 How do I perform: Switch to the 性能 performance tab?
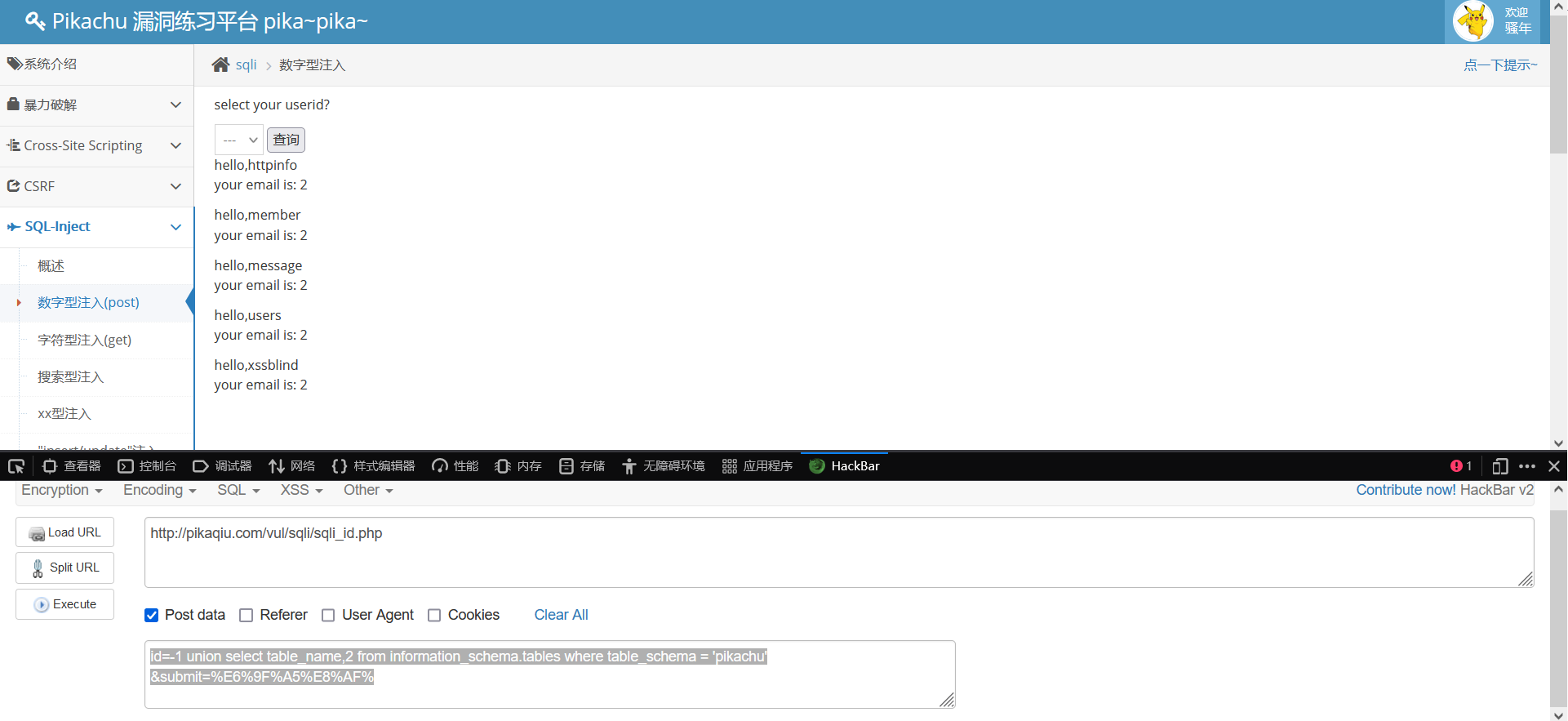(x=455, y=466)
